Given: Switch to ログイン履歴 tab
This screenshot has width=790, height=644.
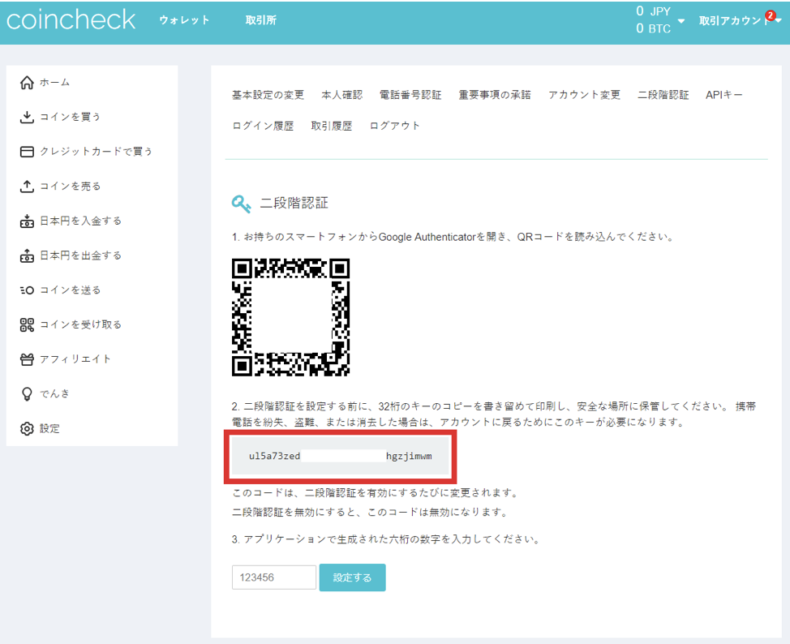Looking at the screenshot, I should pos(263,126).
